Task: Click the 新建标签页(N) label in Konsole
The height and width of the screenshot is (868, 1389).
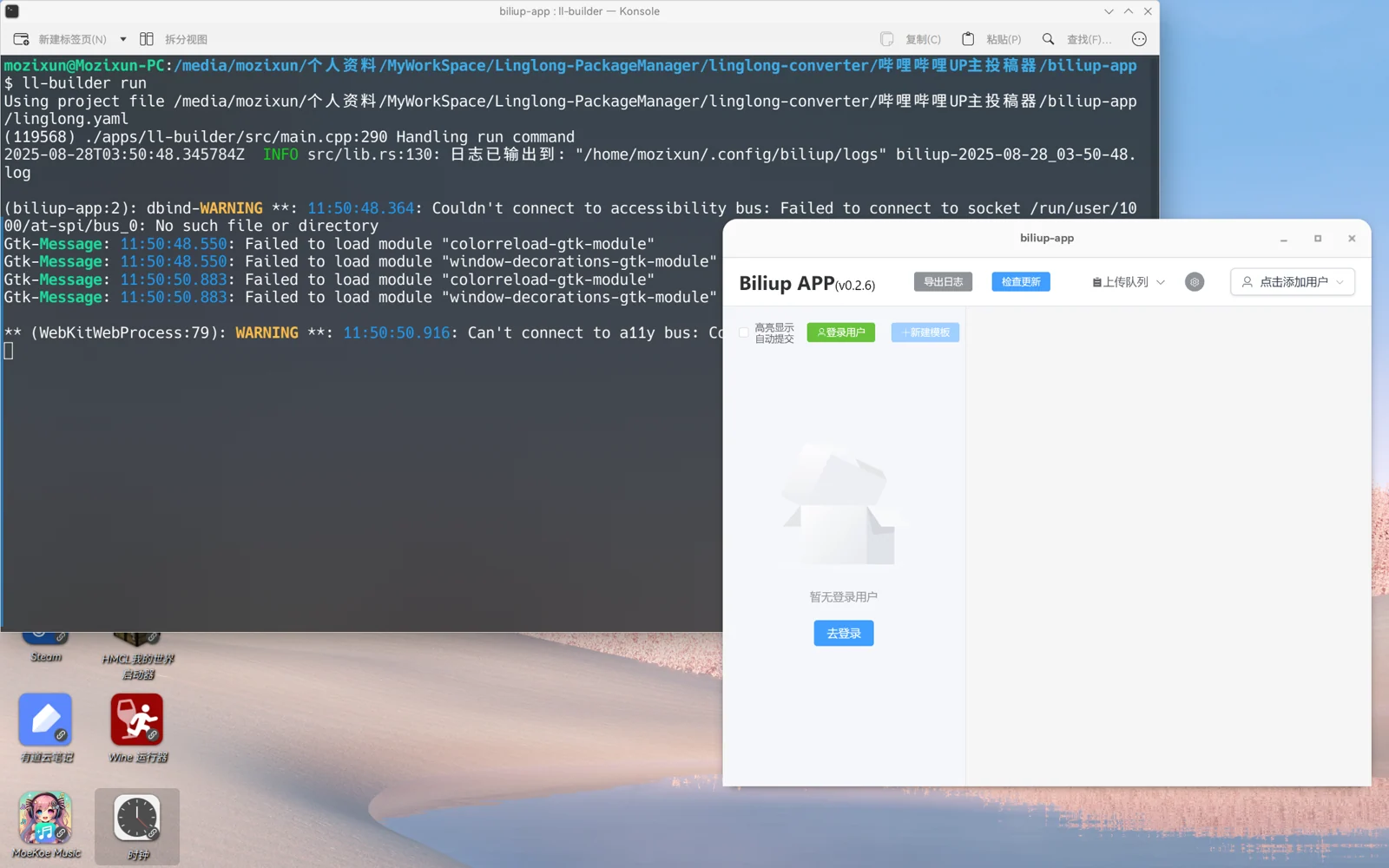Action: pos(72,39)
